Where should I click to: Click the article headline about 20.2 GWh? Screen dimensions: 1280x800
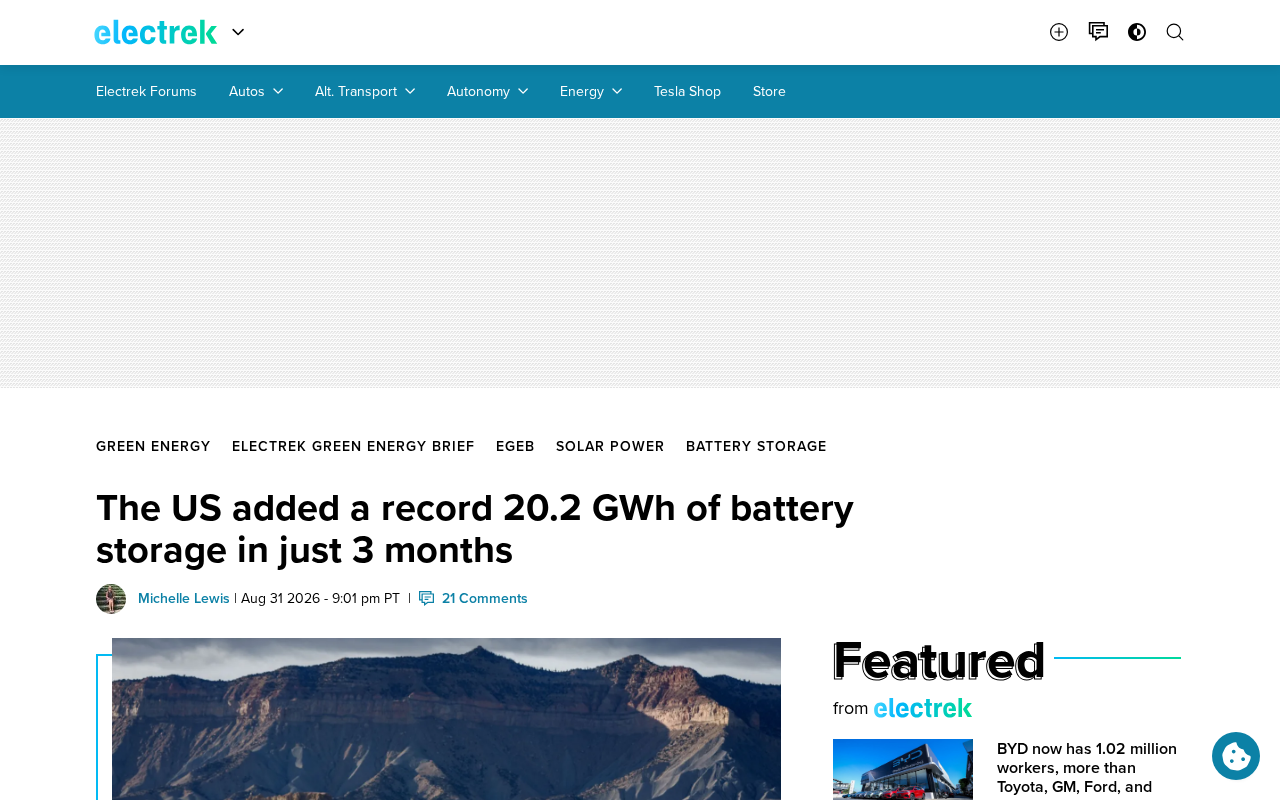pos(475,529)
